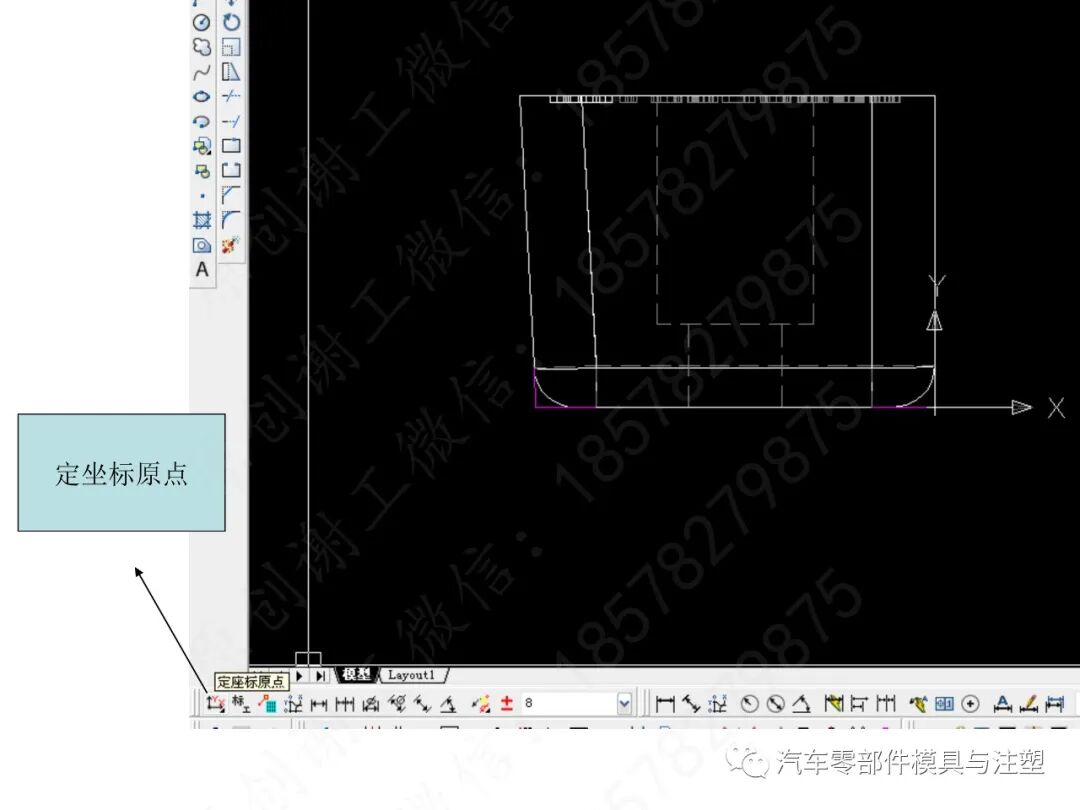Expand the dropdown arrow beside value 8
This screenshot has width=1080, height=810.
[x=624, y=703]
